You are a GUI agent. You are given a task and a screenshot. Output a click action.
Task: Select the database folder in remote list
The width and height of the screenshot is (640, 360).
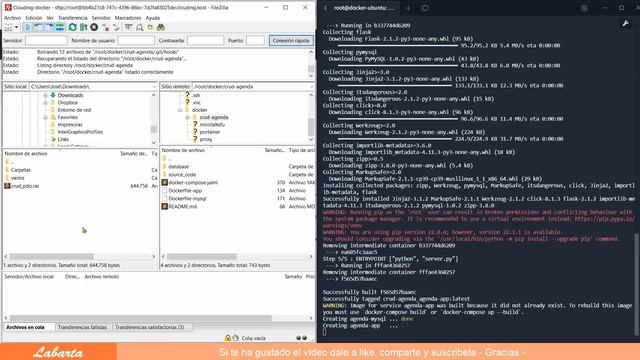pyautogui.click(x=179, y=167)
